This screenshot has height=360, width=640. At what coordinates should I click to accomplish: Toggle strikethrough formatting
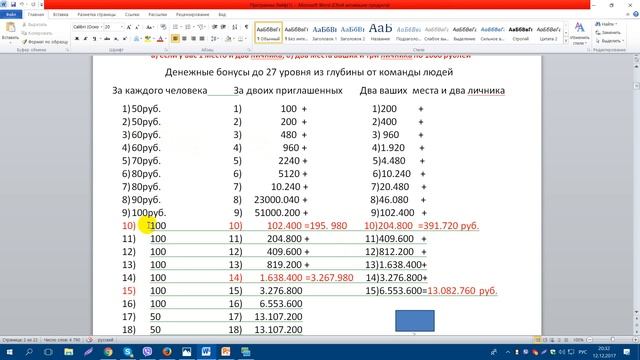tap(107, 39)
